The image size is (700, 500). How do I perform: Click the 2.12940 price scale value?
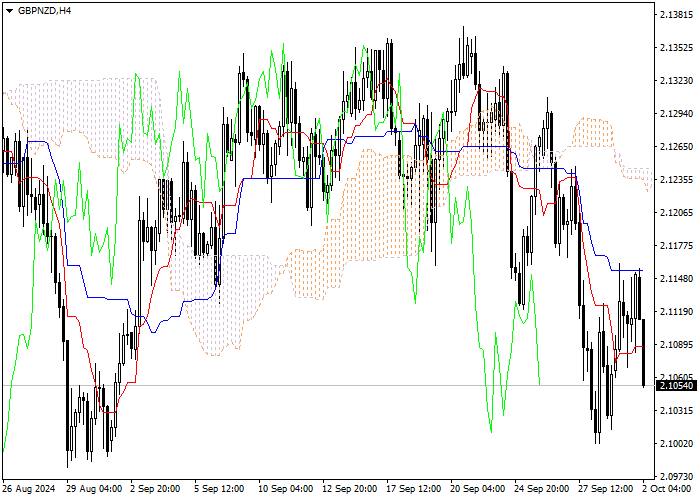[x=677, y=114]
